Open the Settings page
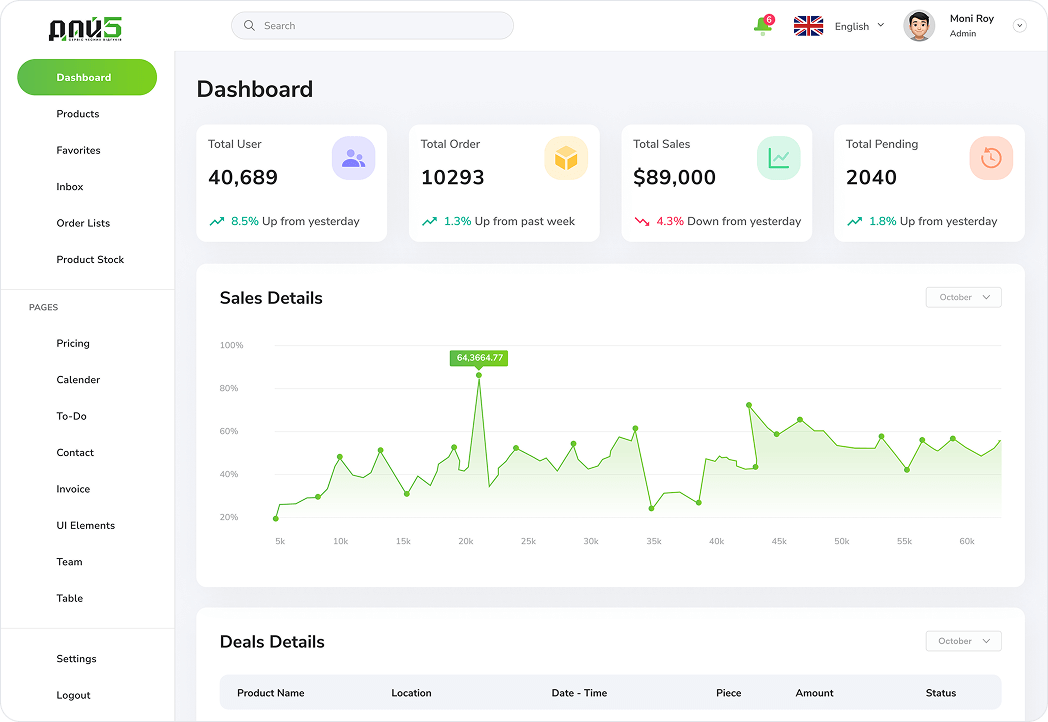The height and width of the screenshot is (722, 1048). (76, 659)
